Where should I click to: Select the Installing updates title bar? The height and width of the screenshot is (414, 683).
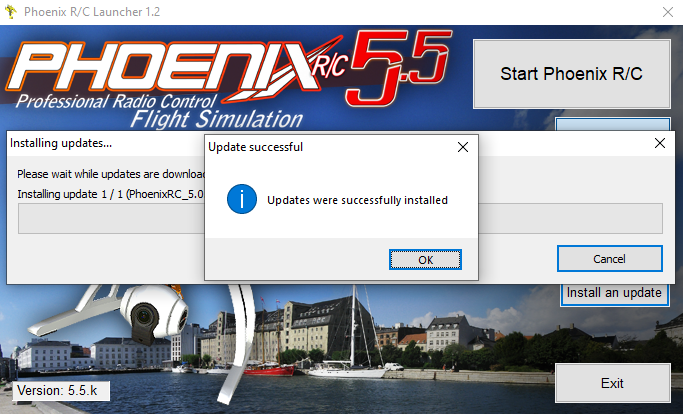(100, 143)
